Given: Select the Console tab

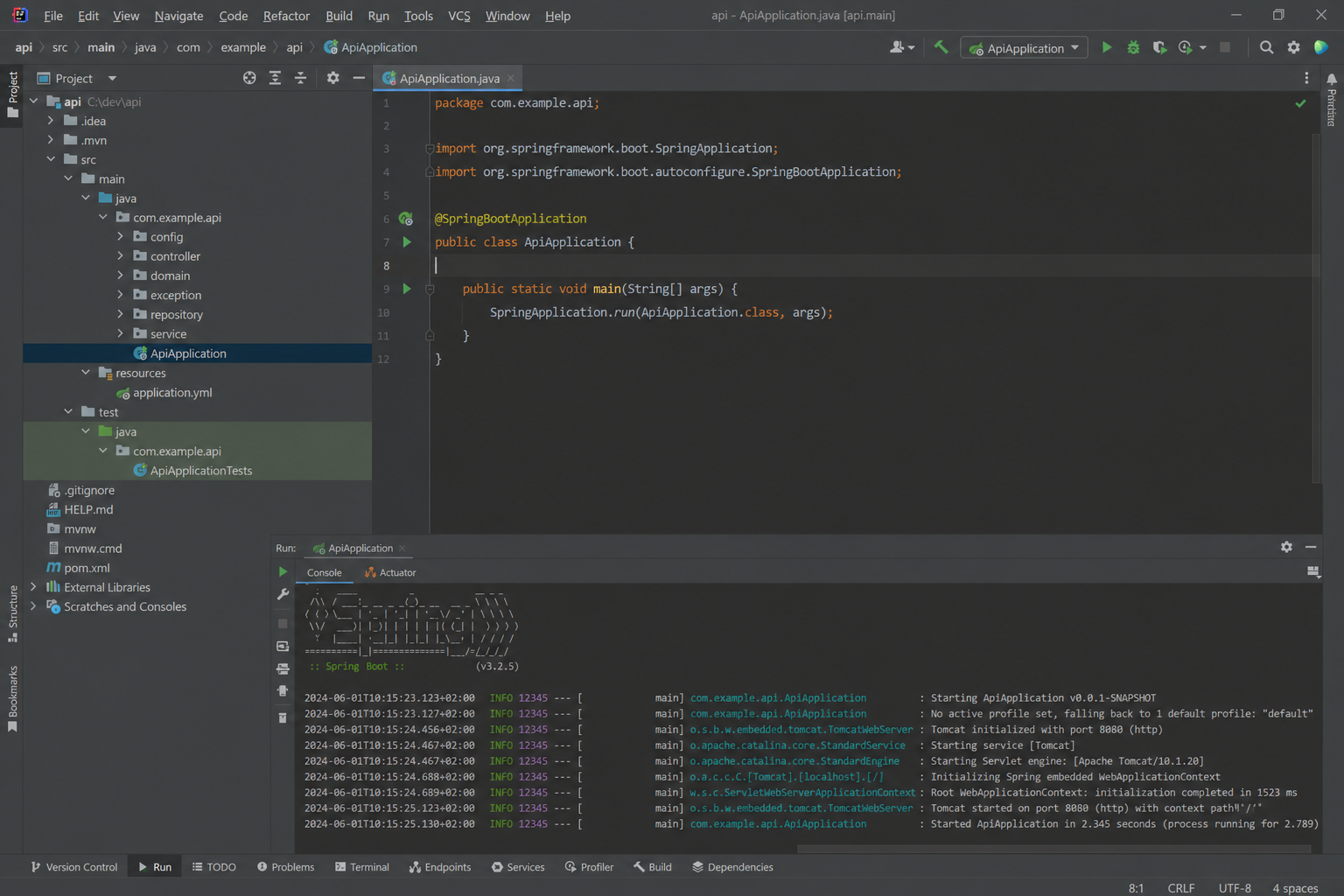Looking at the screenshot, I should [324, 572].
